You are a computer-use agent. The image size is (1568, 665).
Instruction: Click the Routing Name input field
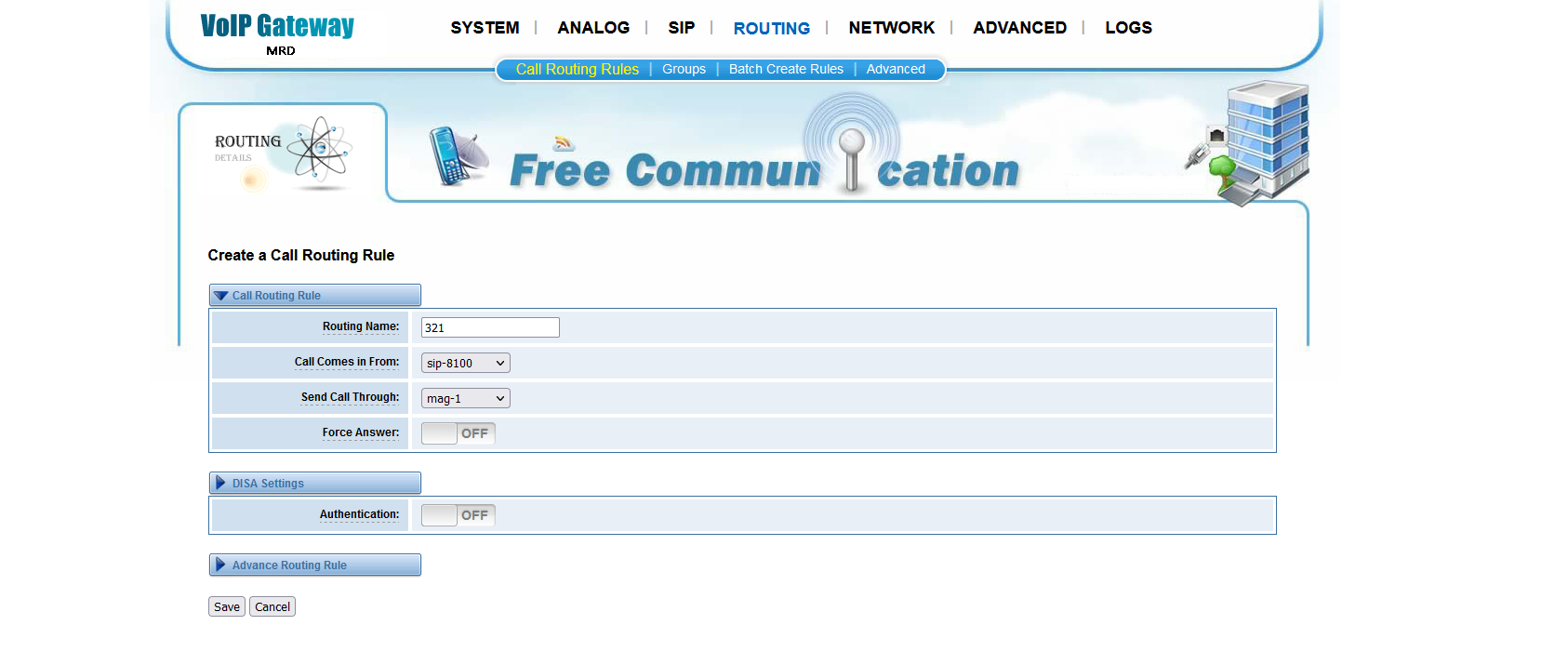point(490,327)
